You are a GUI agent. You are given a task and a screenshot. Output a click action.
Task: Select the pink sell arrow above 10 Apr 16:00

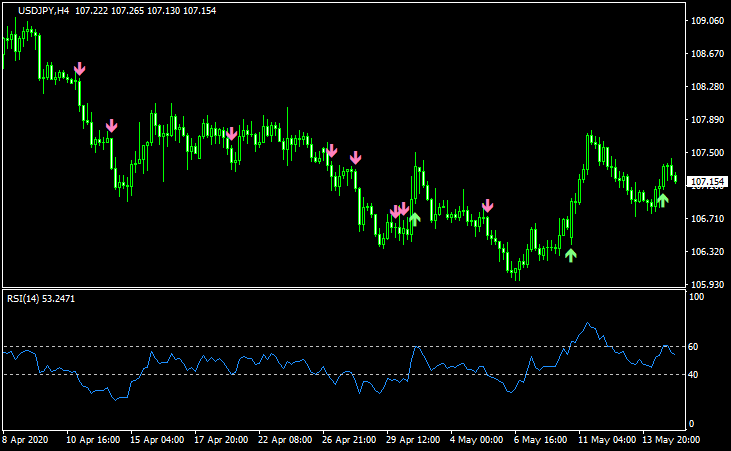pos(112,126)
